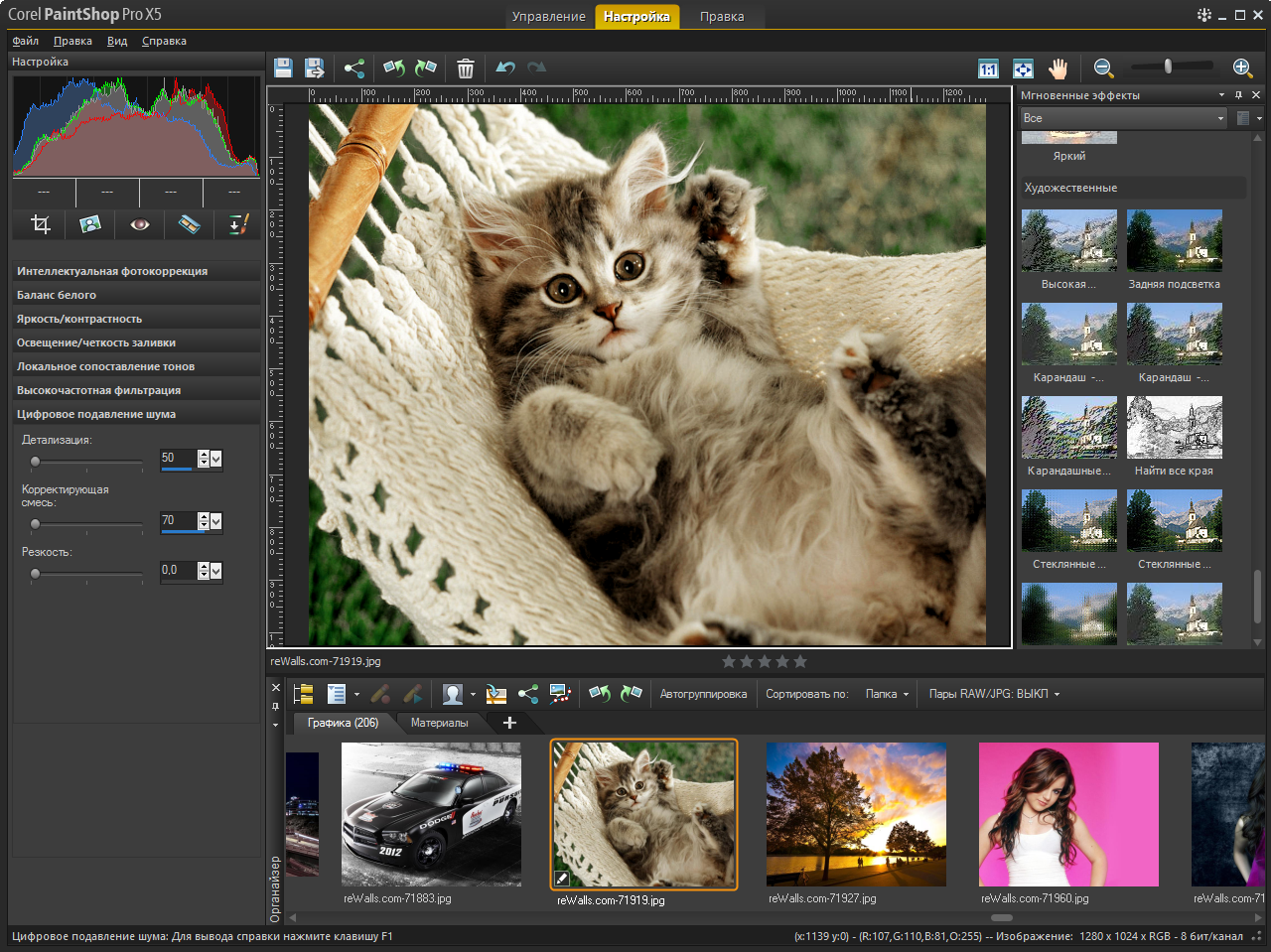This screenshot has width=1271, height=952.
Task: Select the Материалы organizer tab
Action: 439,723
